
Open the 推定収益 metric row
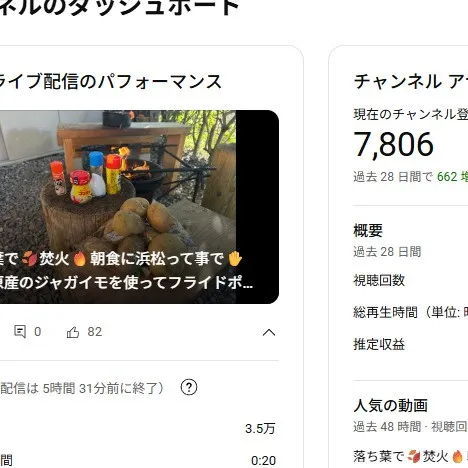tap(411, 345)
